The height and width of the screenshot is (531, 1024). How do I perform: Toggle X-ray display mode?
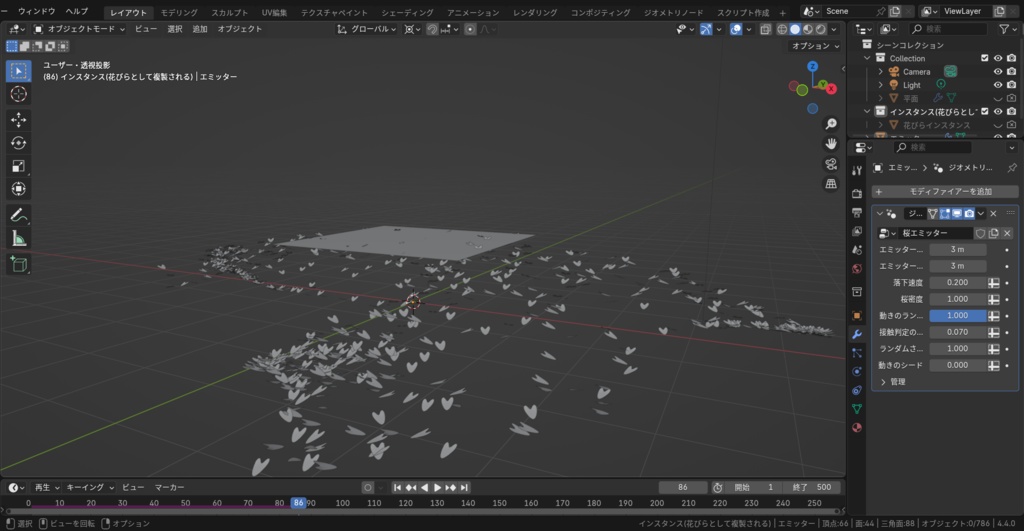[x=765, y=29]
